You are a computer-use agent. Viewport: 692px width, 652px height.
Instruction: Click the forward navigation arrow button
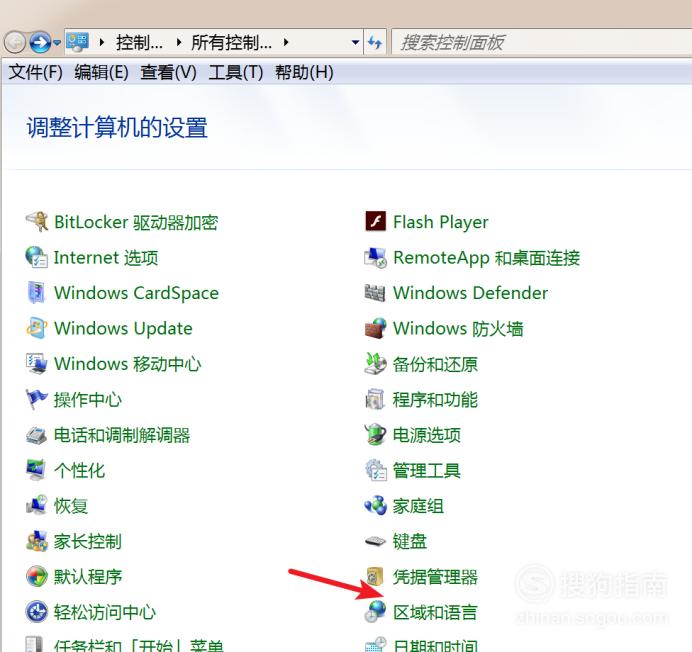40,42
